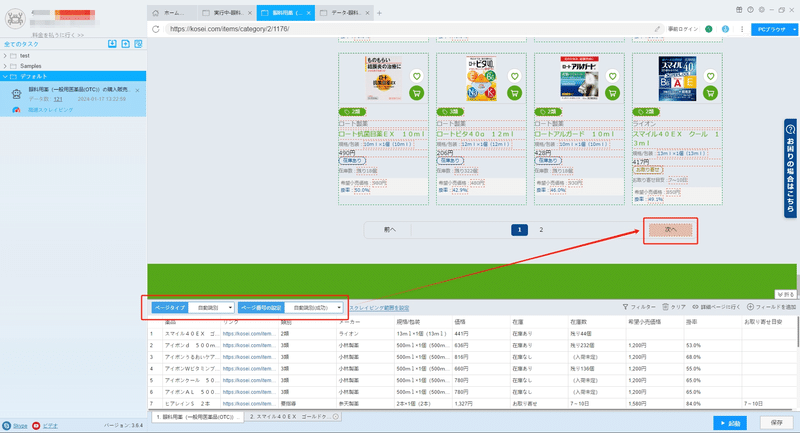800x433 pixels.
Task: Collapse the data panel with the fold toggle
Action: point(786,294)
